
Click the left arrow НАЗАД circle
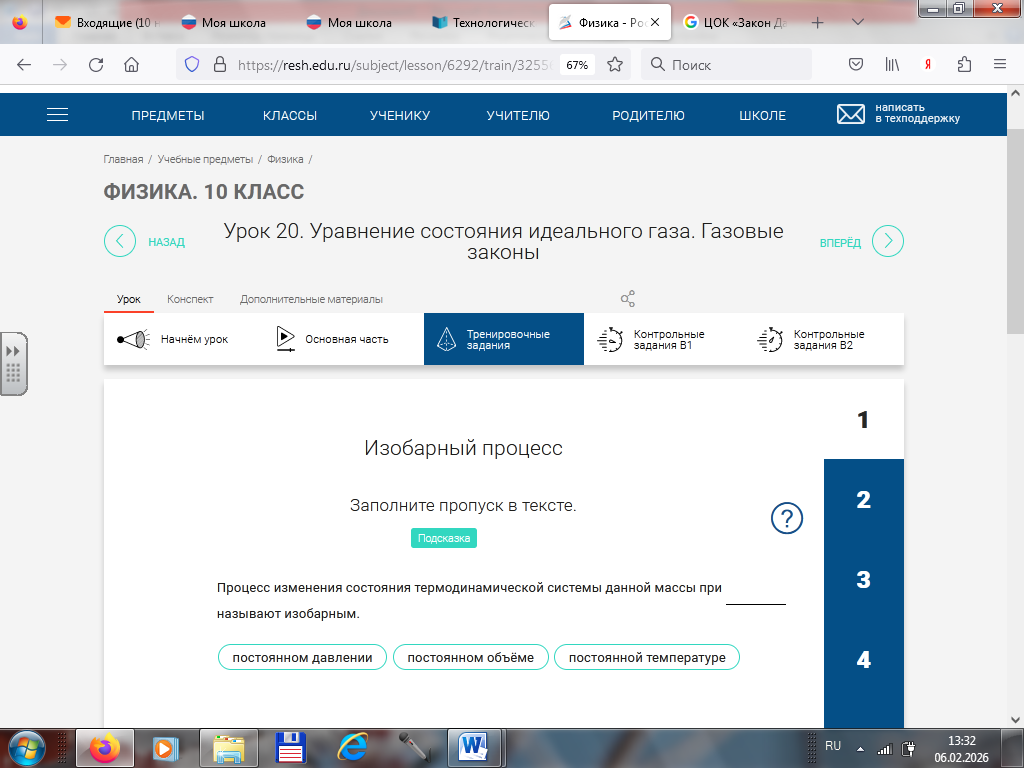pyautogui.click(x=120, y=242)
